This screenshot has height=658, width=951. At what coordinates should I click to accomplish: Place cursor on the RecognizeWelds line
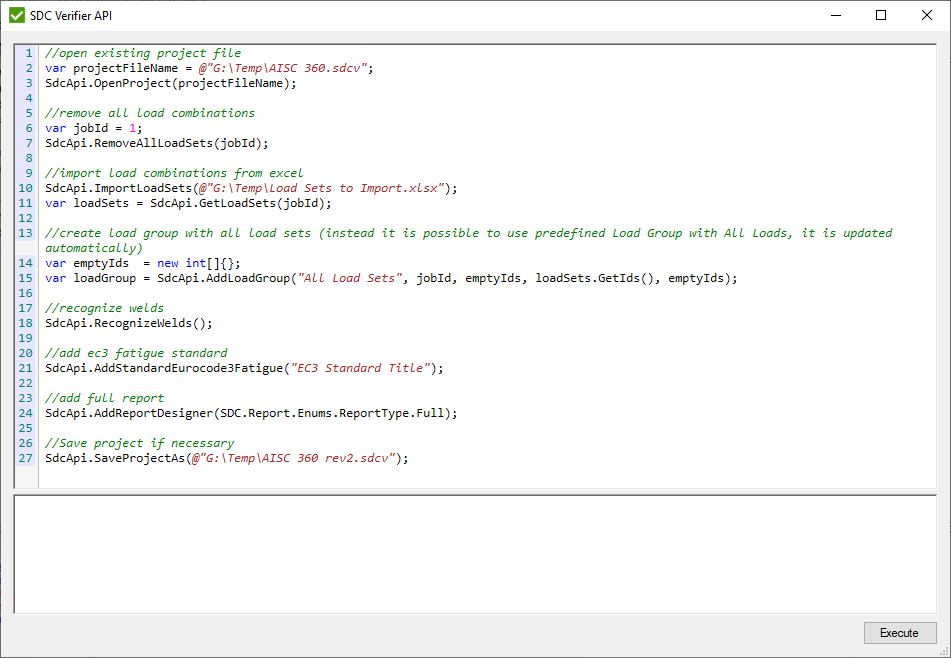point(130,322)
